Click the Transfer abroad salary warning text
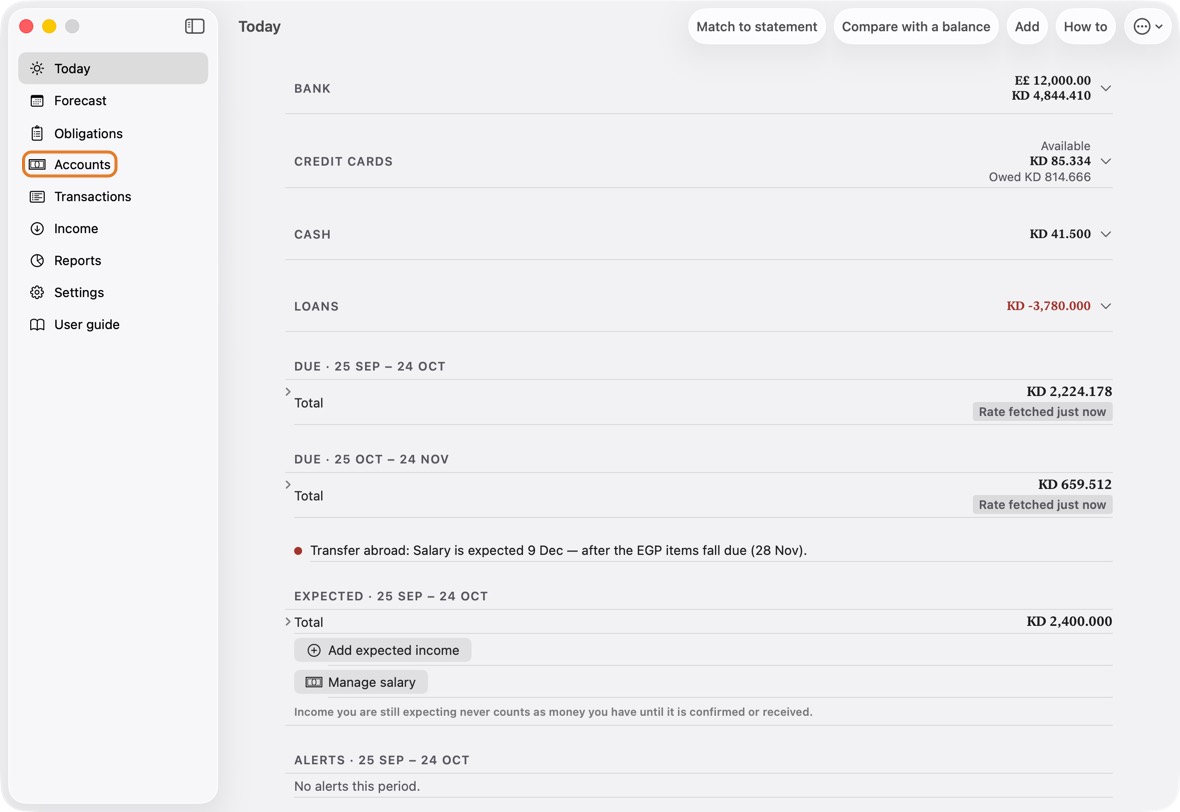 coord(558,551)
